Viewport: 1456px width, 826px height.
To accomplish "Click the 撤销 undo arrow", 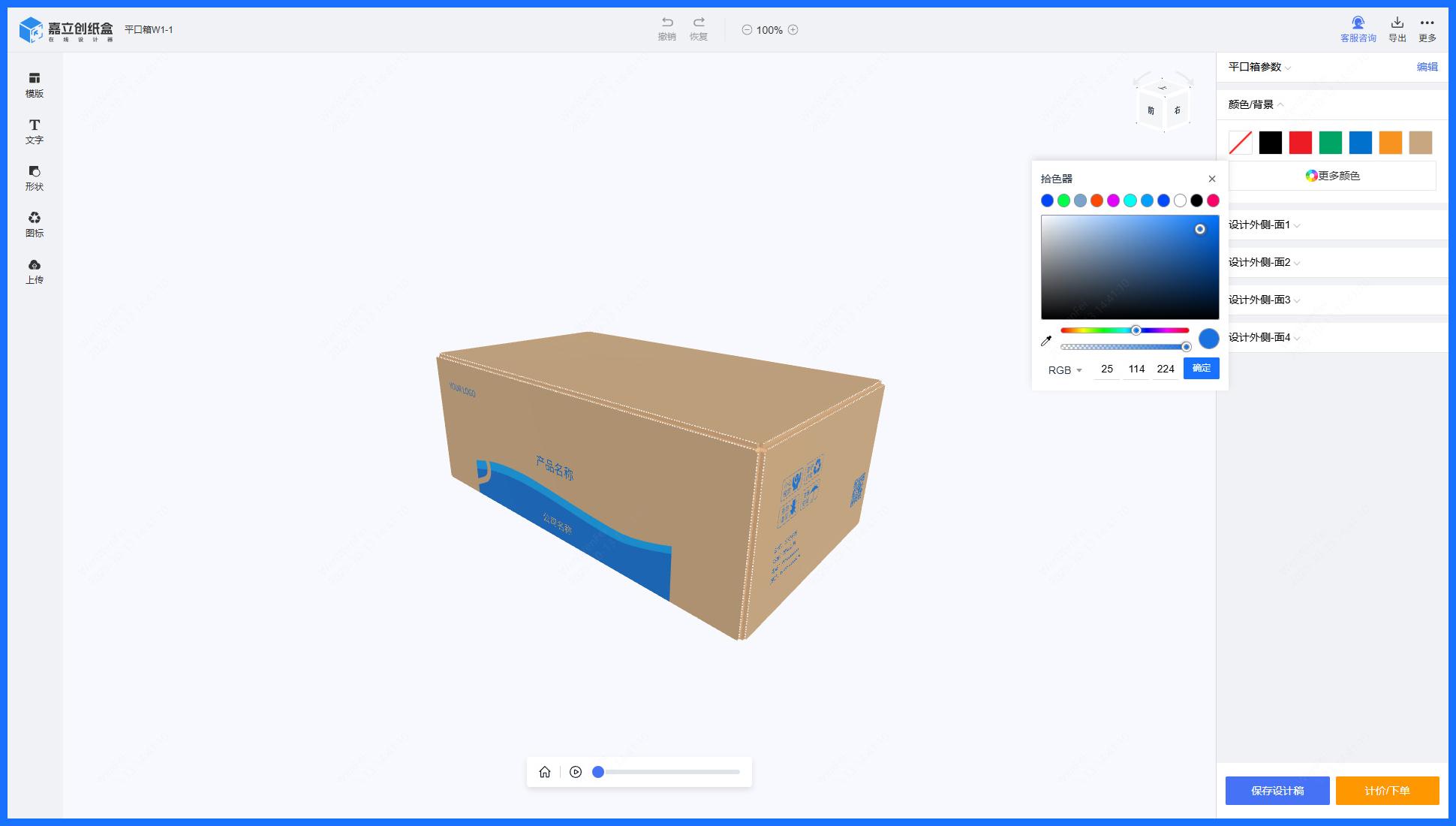I will tap(666, 23).
